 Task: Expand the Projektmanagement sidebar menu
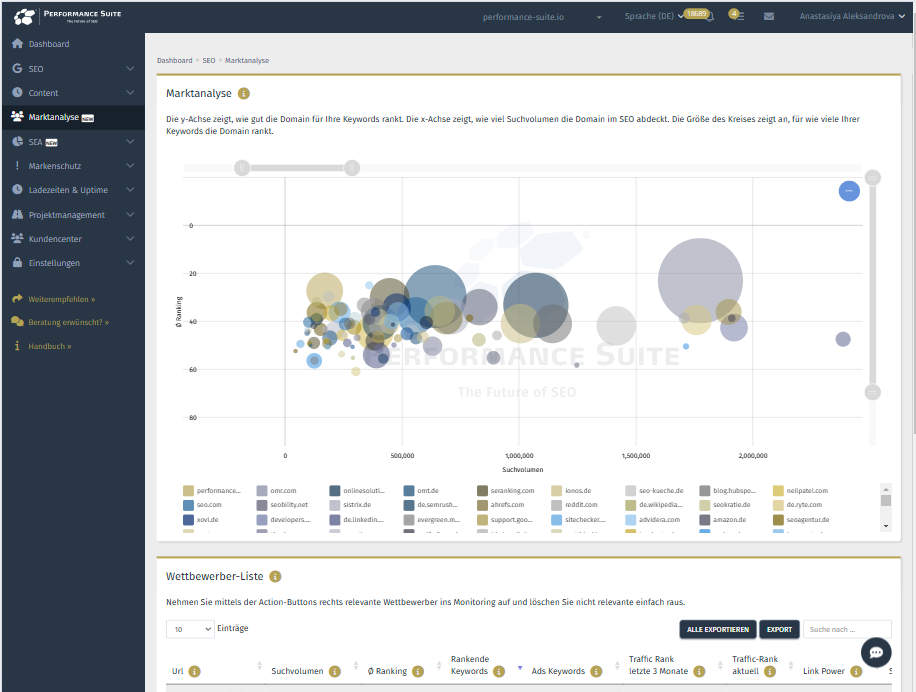(130, 214)
